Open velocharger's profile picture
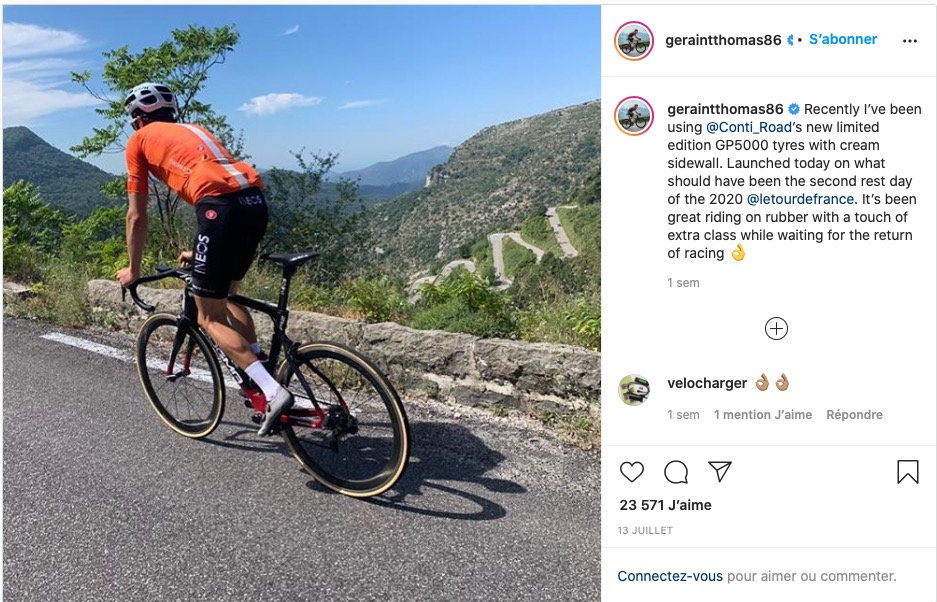 634,390
